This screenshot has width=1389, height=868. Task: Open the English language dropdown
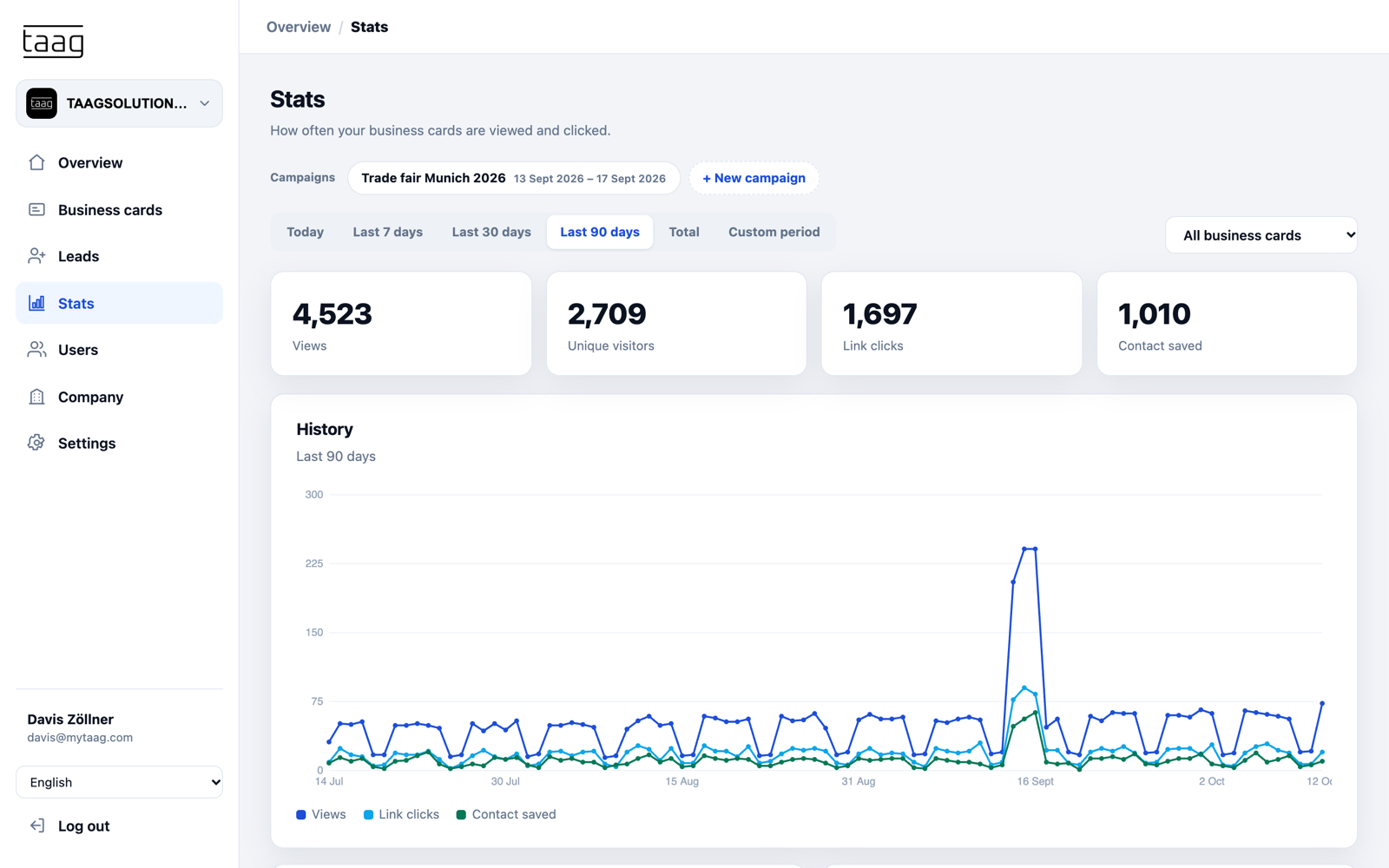click(x=119, y=782)
